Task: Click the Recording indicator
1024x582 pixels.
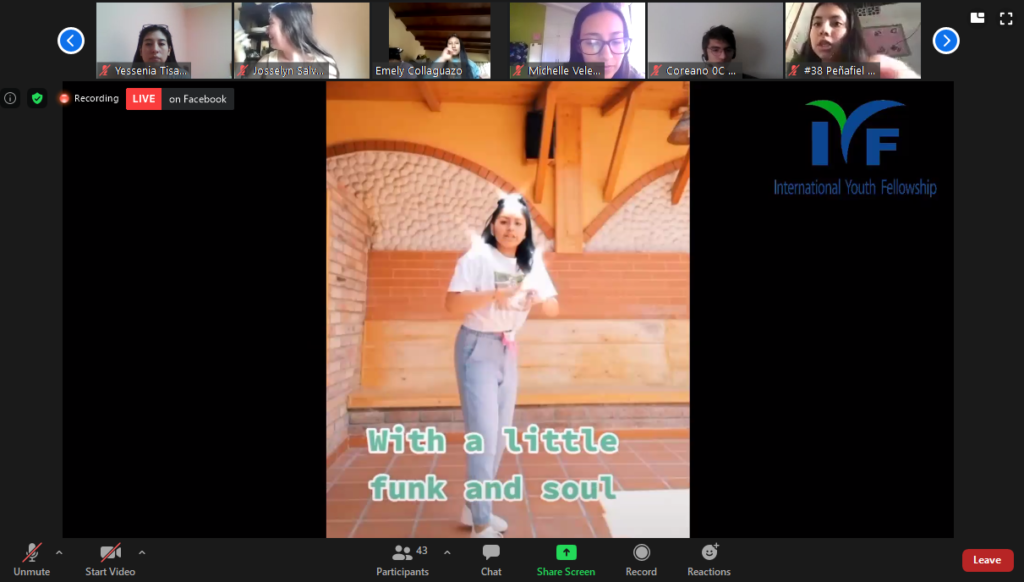Action: point(89,99)
